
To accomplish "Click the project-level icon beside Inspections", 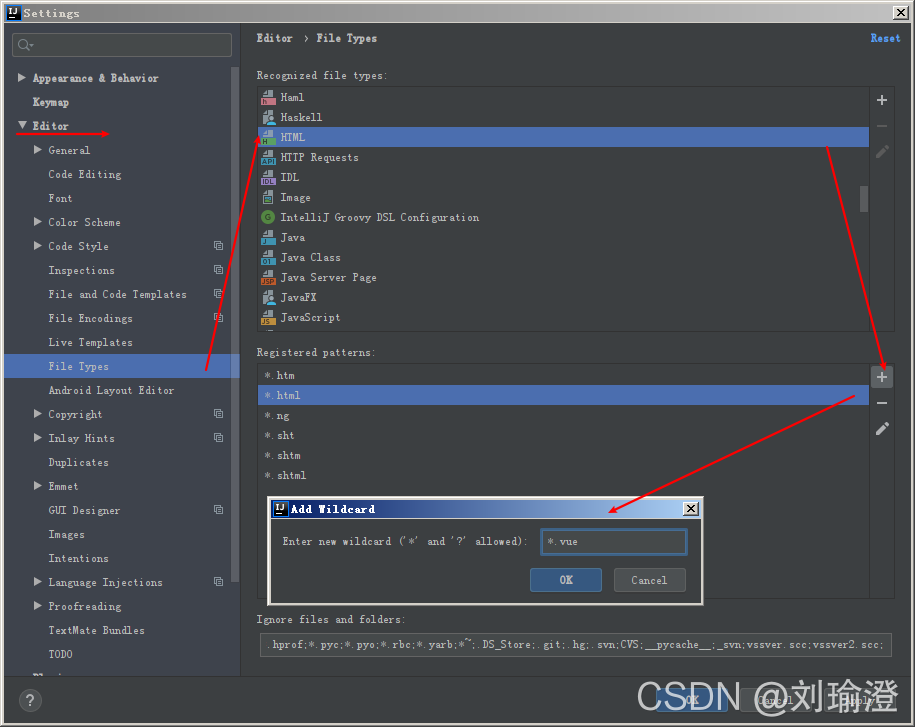I will coord(218,270).
